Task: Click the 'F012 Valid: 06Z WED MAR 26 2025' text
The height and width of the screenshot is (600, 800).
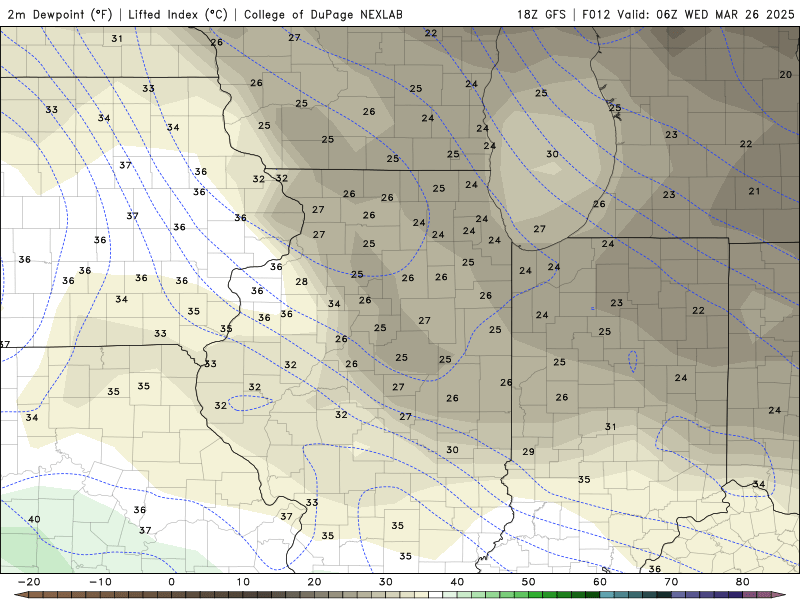Action: [x=688, y=14]
